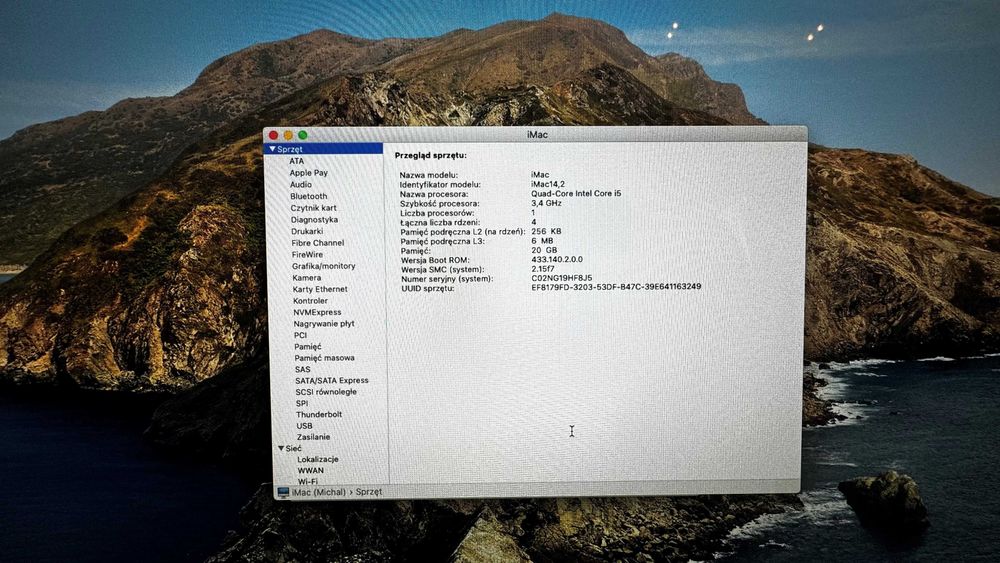This screenshot has width=1000, height=563.
Task: Select Kontroler in the sidebar
Action: coord(311,301)
